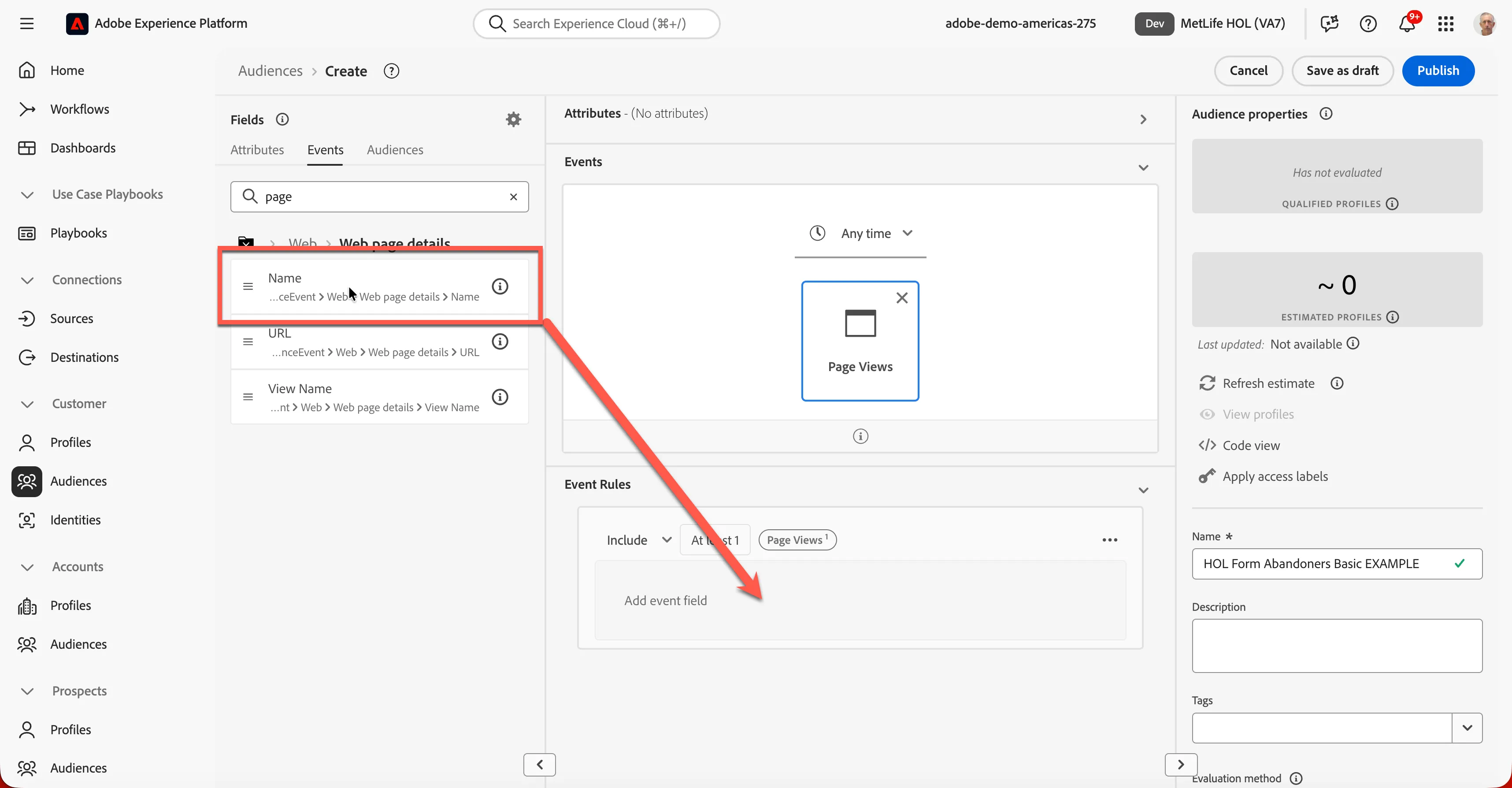Open the help question mark icon in header
This screenshot has height=788, width=1512.
point(1367,23)
